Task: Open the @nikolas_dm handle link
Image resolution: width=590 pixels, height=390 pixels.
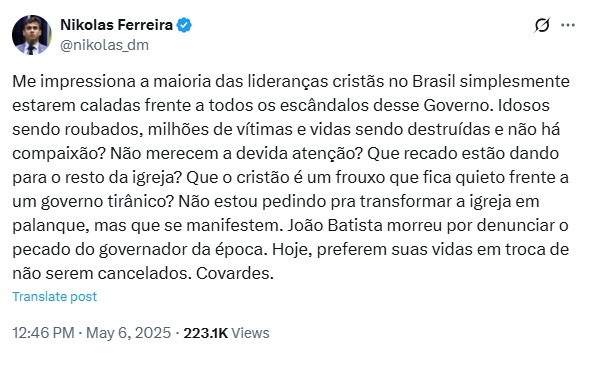Action: click(x=105, y=45)
